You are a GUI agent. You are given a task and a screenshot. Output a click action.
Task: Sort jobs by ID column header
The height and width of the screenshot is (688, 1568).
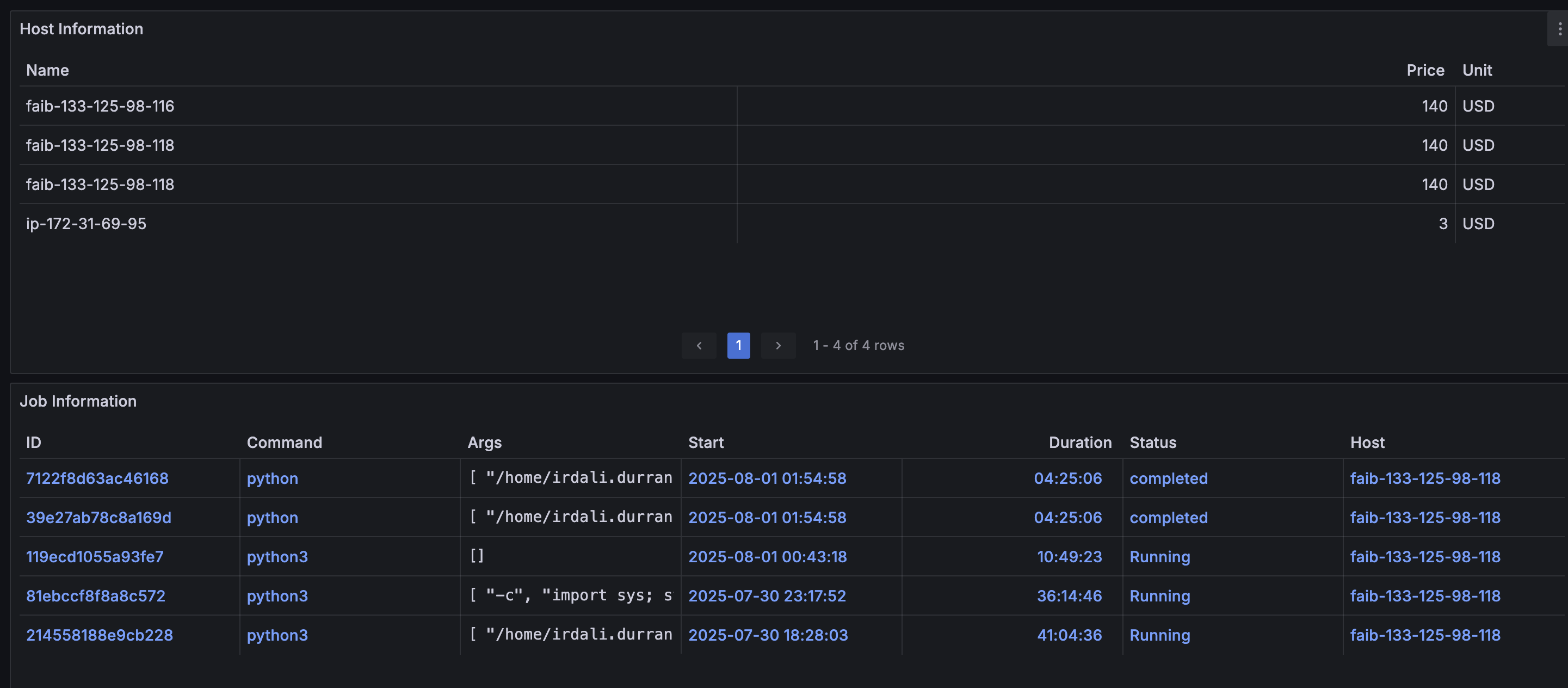tap(34, 442)
